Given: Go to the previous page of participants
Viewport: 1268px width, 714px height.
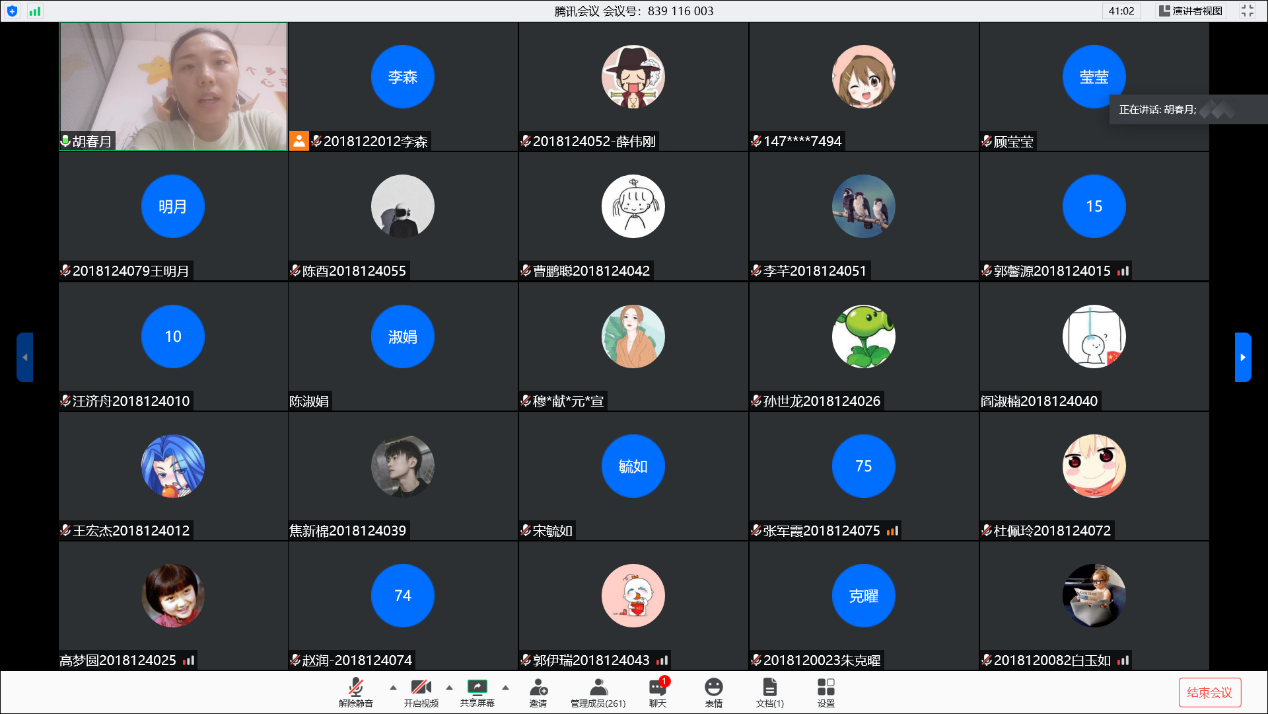Looking at the screenshot, I should (24, 357).
